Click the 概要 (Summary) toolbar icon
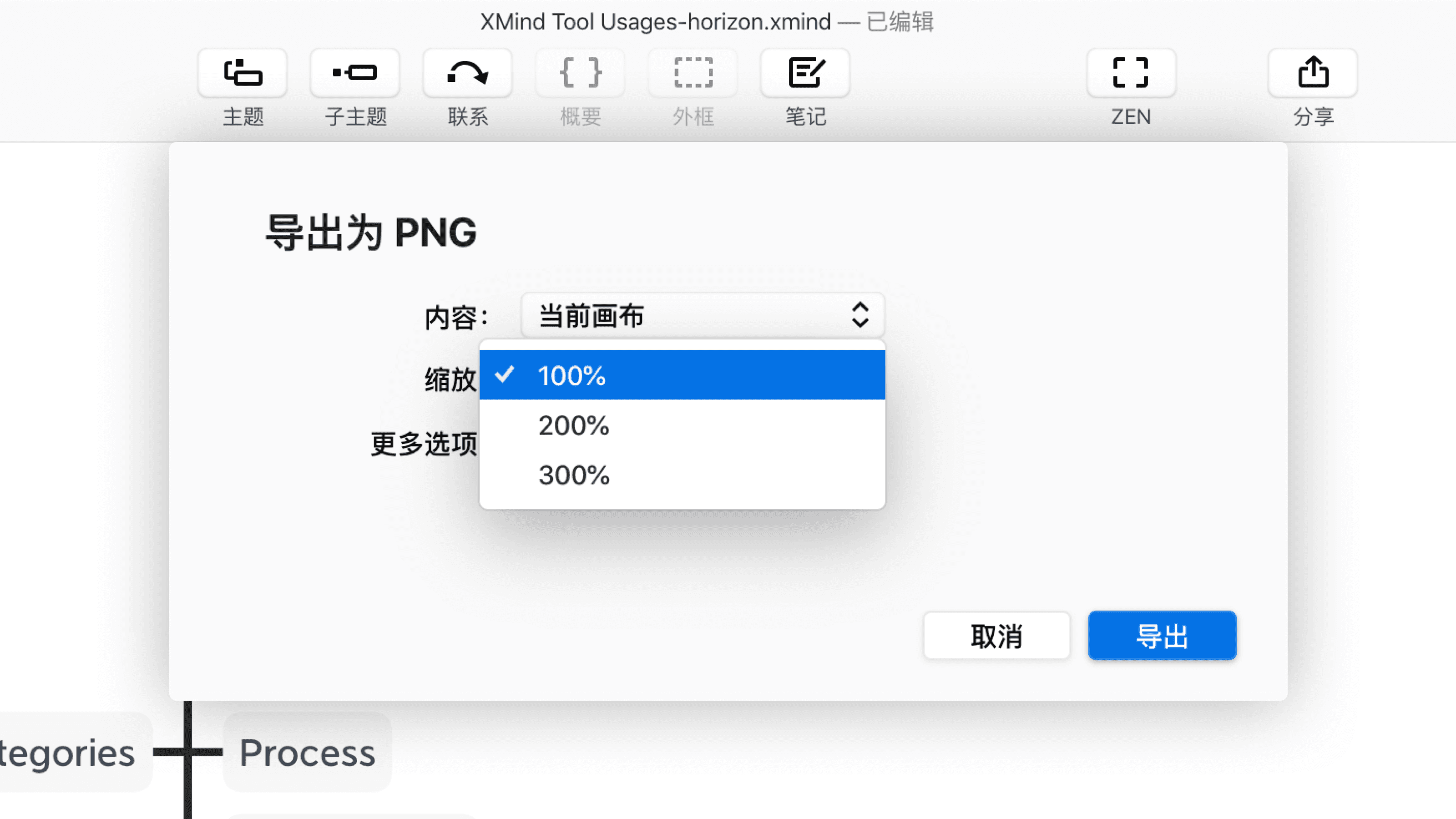This screenshot has width=1456, height=819. point(580,73)
